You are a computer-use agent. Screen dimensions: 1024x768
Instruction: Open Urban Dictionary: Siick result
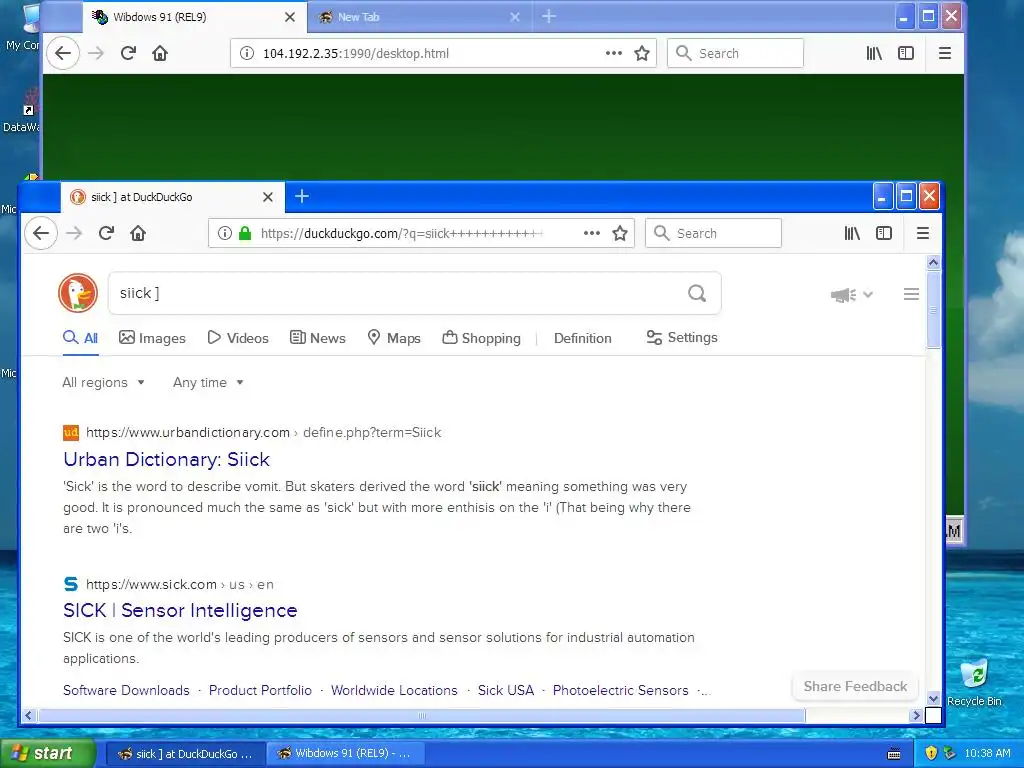(167, 459)
